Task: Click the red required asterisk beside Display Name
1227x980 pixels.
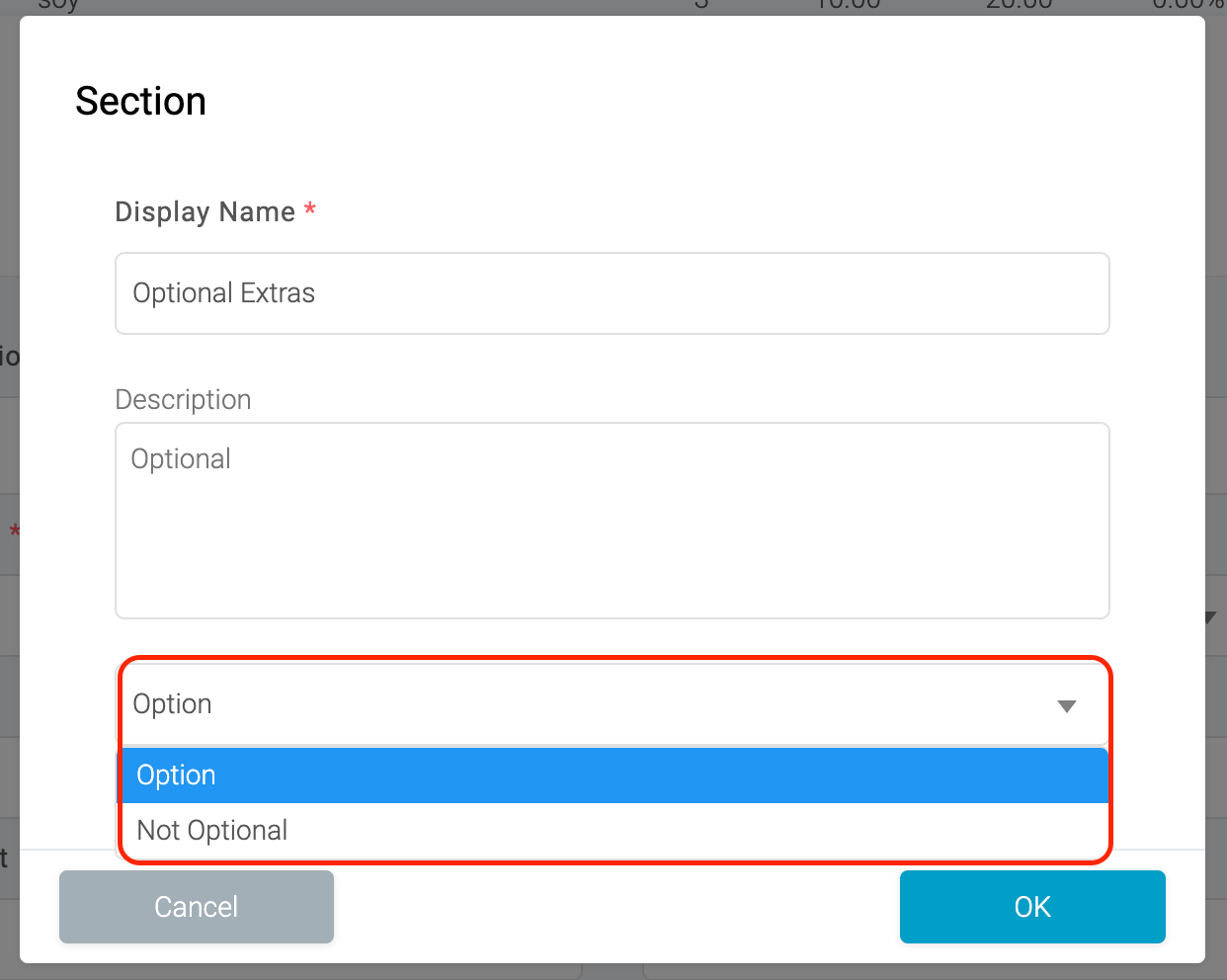Action: (x=310, y=209)
